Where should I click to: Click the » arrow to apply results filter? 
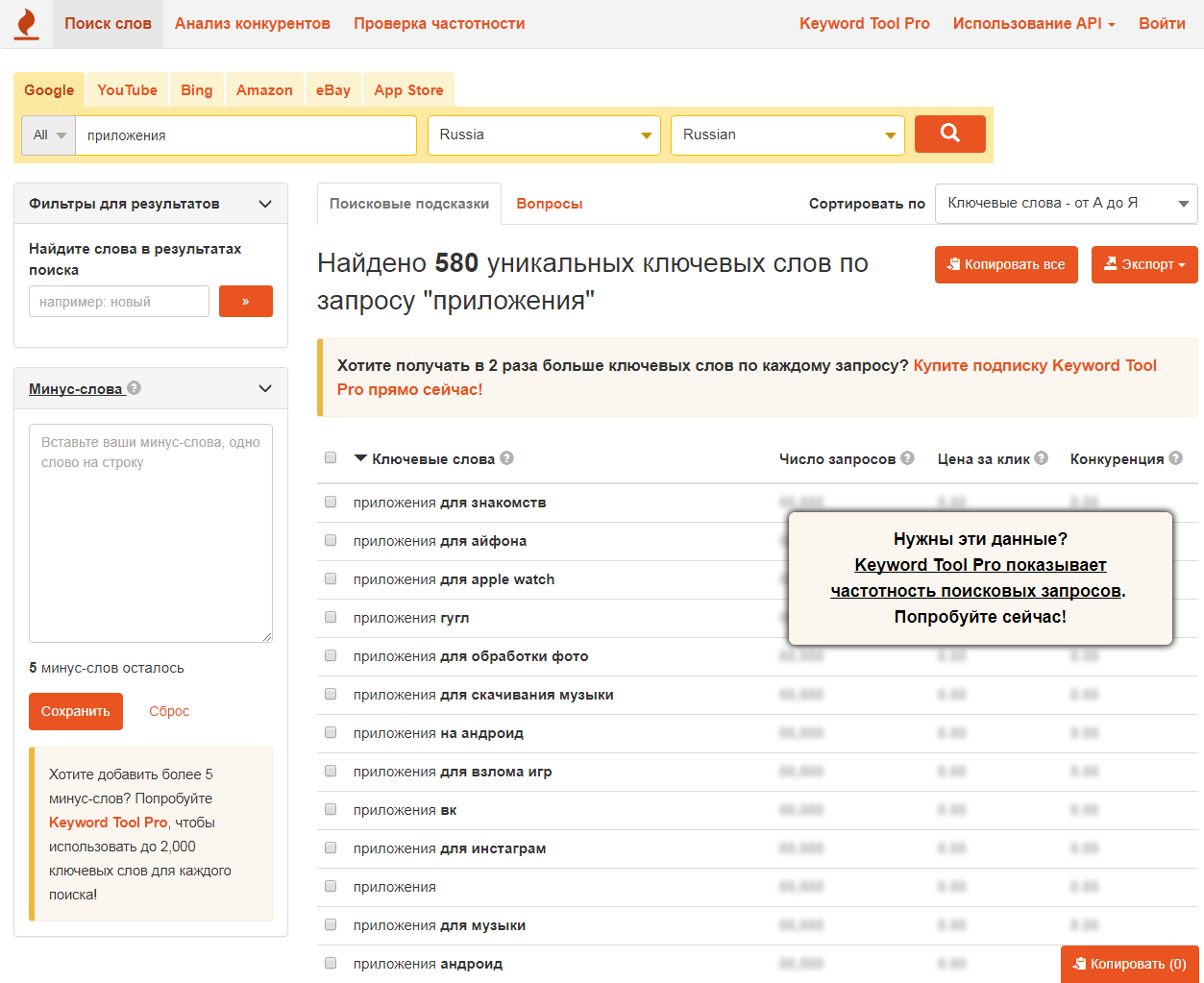coord(245,301)
